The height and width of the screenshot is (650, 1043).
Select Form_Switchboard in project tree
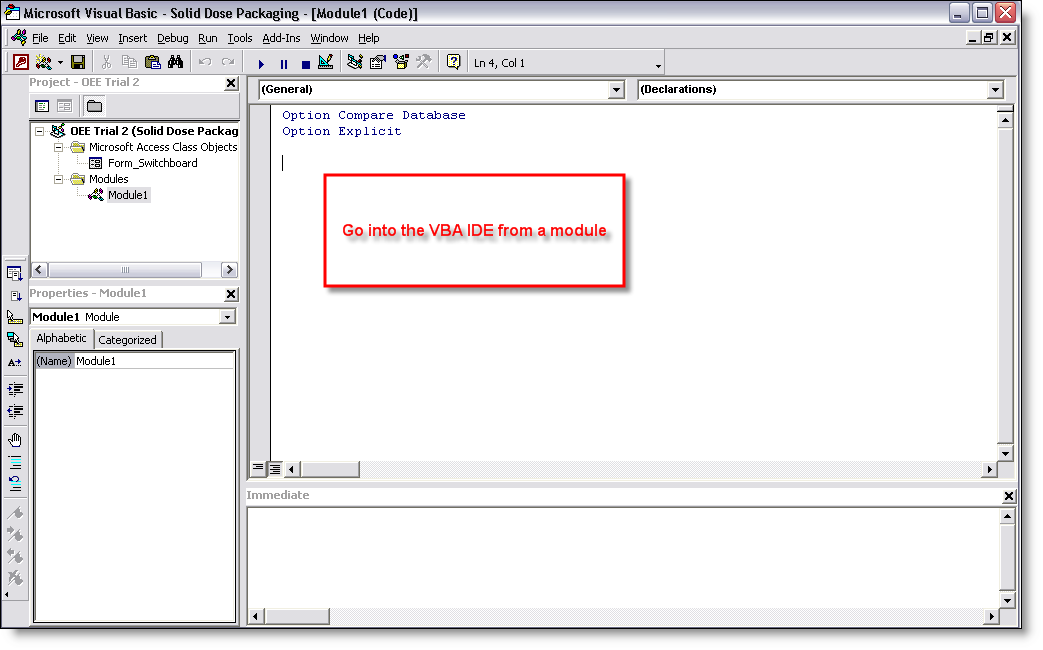coord(152,163)
